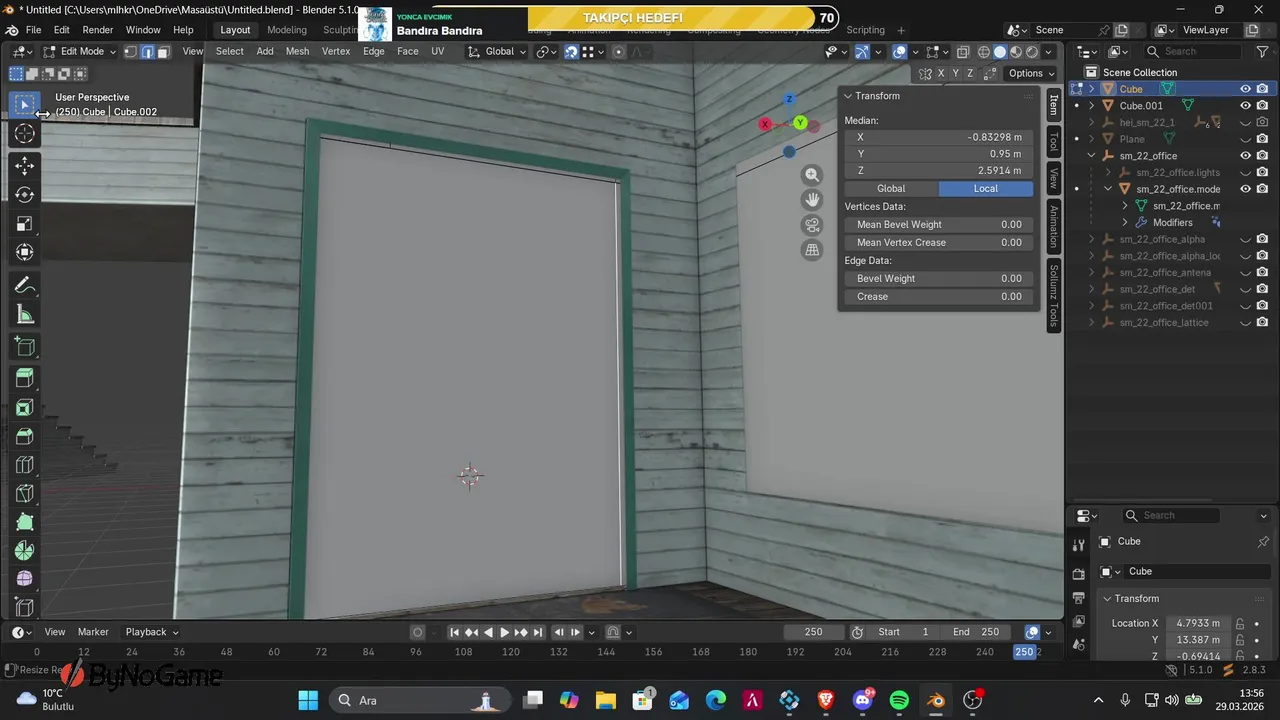Expand the Cube outliner entry

pyautogui.click(x=1092, y=89)
